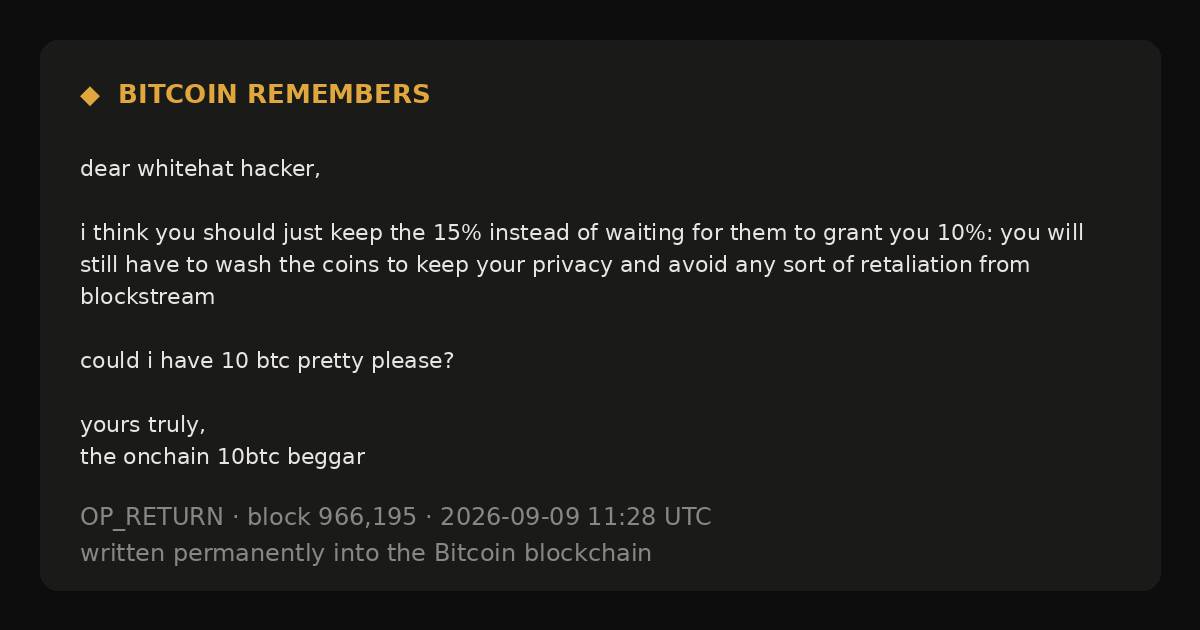Screen dimensions: 1200x630
Task: Click the BITCOIN REMEMBERS heading
Action: tap(274, 95)
